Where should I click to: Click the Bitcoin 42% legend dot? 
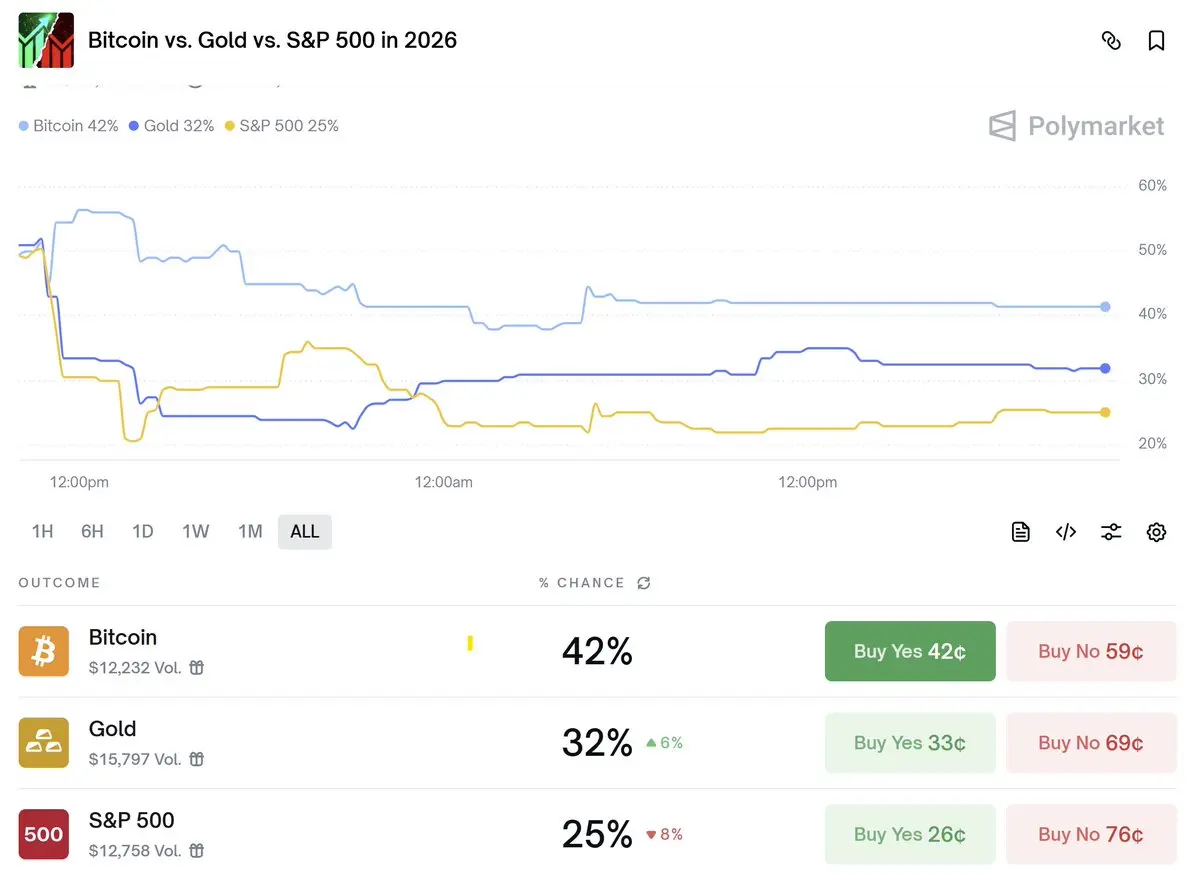tap(24, 127)
